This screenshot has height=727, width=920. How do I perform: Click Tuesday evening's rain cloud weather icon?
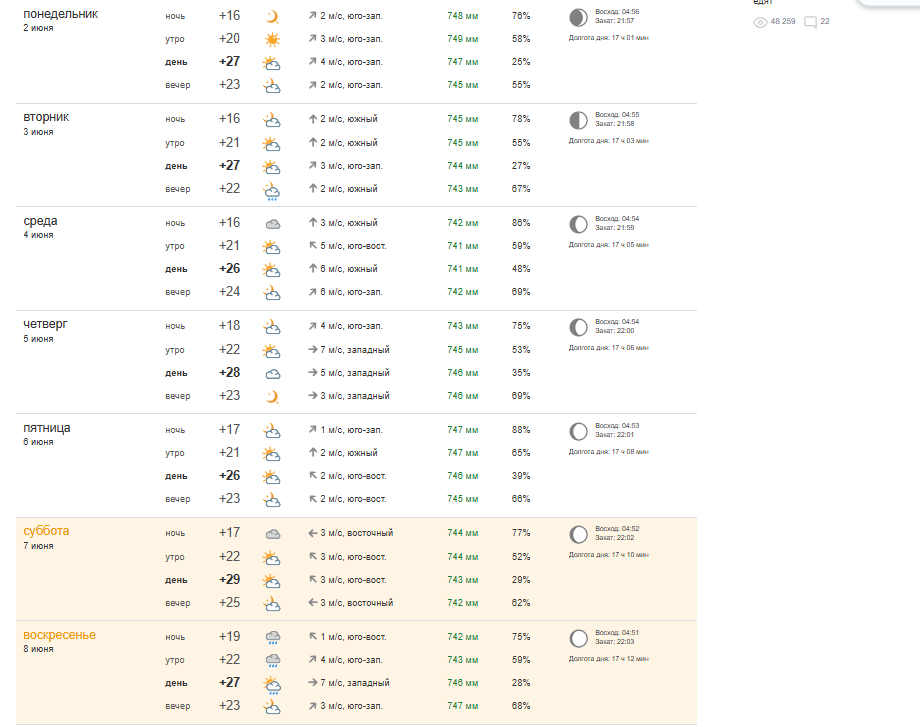tap(272, 191)
